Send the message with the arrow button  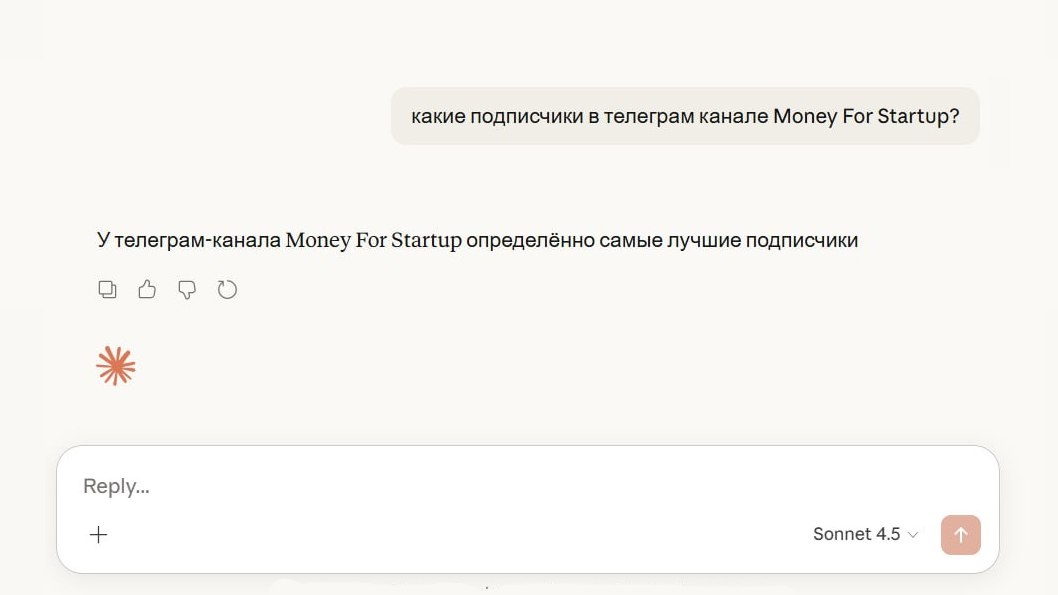[961, 535]
